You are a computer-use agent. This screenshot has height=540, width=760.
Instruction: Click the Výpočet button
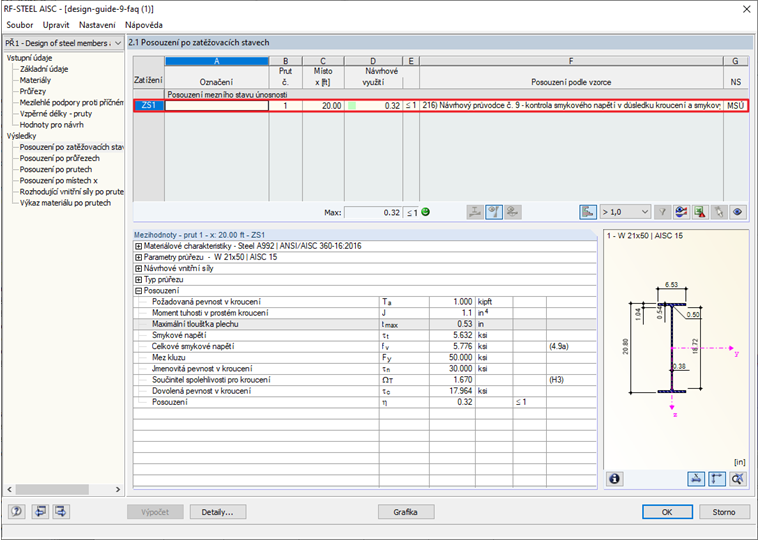(155, 512)
